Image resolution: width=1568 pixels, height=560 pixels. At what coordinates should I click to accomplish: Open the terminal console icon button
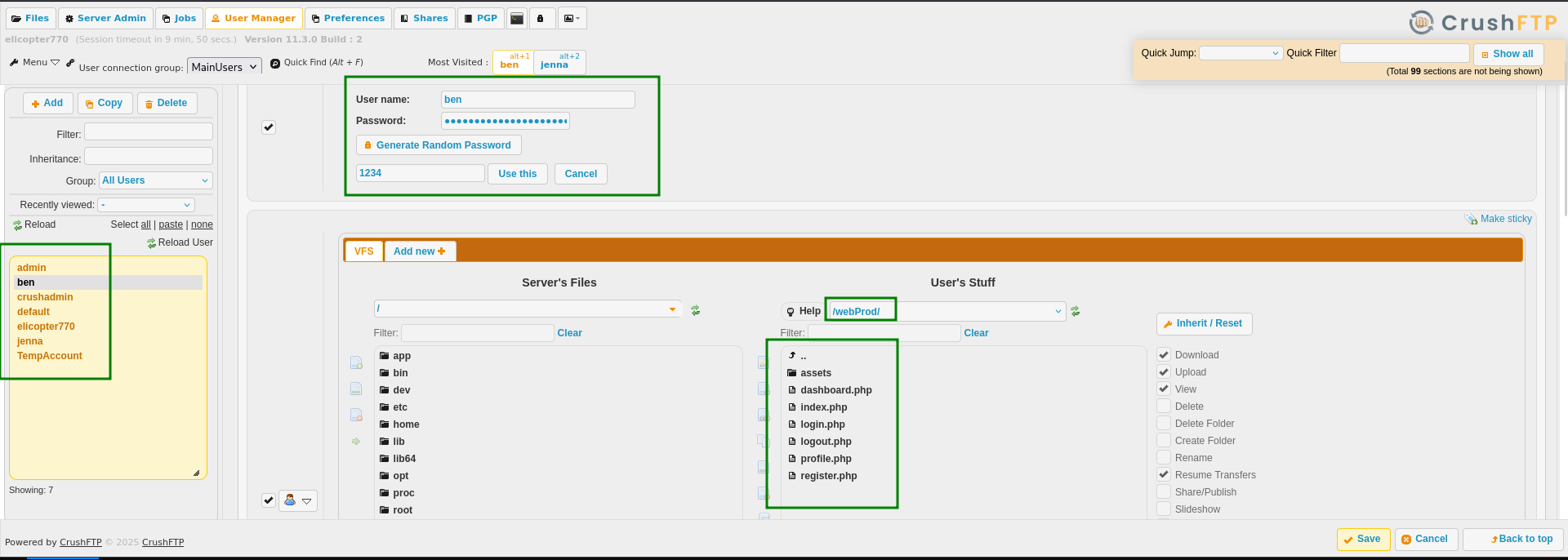516,18
